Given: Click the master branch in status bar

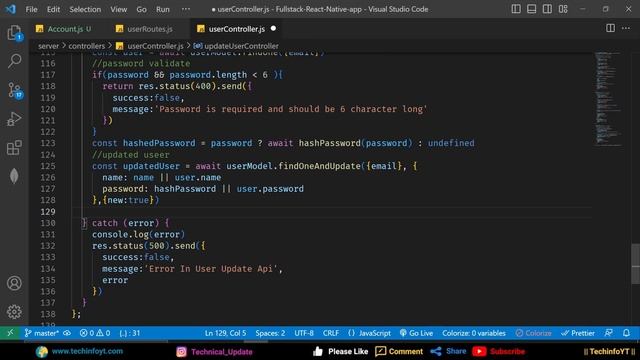Looking at the screenshot, I should point(42,333).
